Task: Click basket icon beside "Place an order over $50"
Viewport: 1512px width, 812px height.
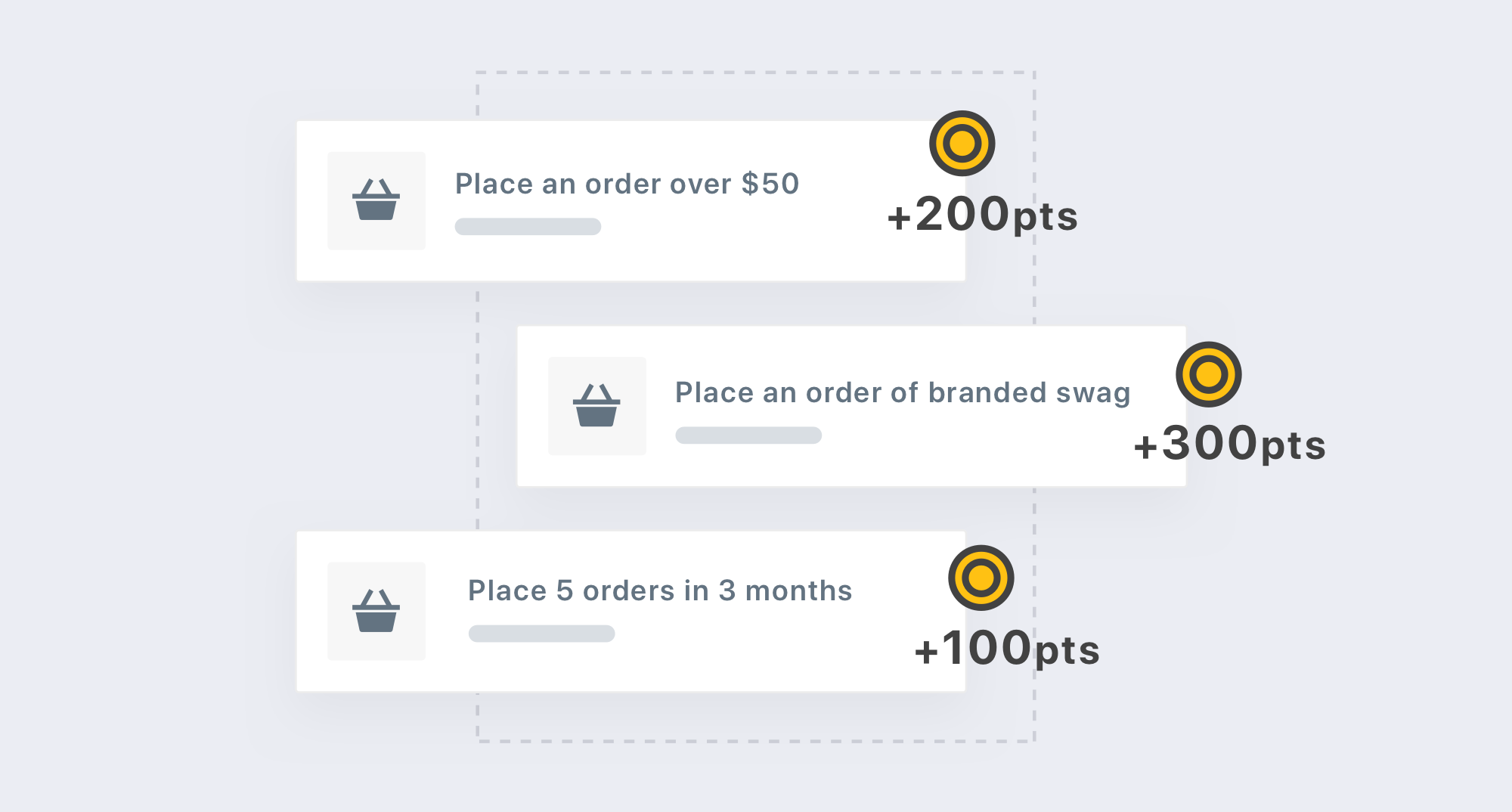Action: point(376,200)
